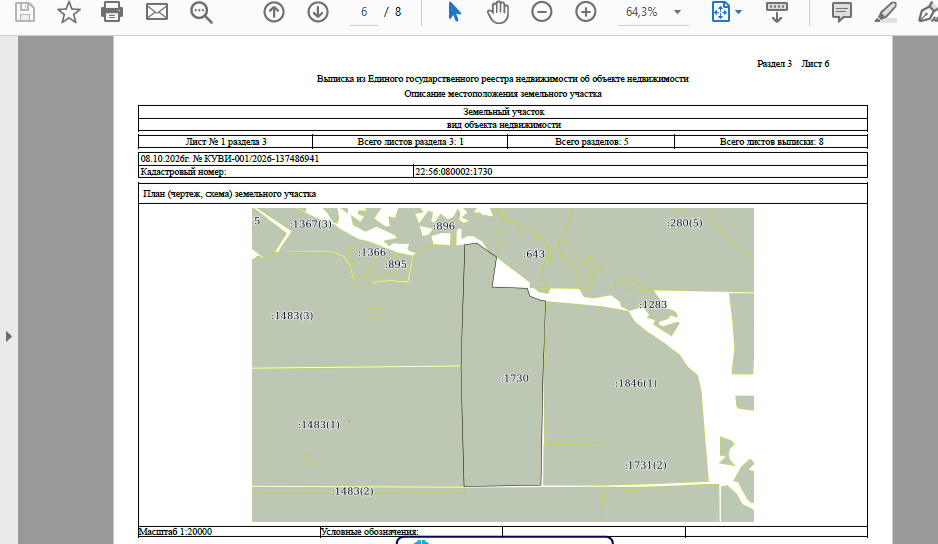Open the Find text magnifier tool
This screenshot has width=938, height=544.
[x=201, y=12]
